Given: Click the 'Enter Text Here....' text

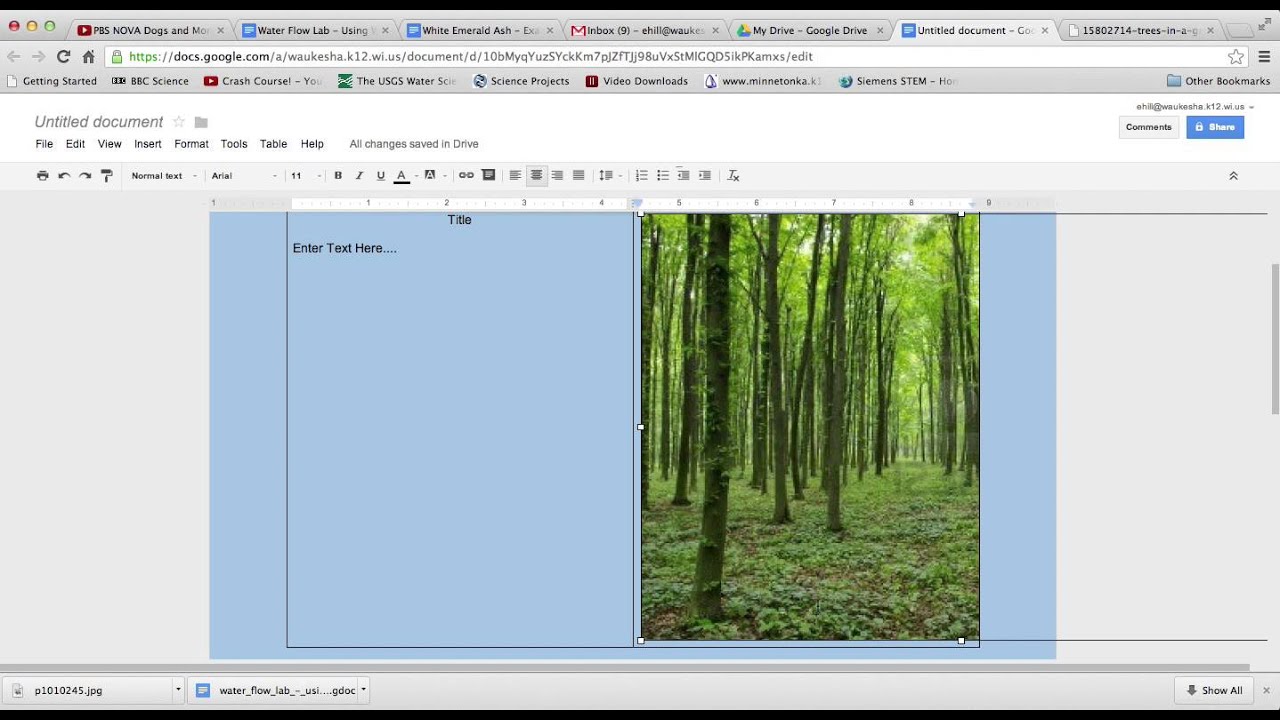Looking at the screenshot, I should [x=344, y=248].
